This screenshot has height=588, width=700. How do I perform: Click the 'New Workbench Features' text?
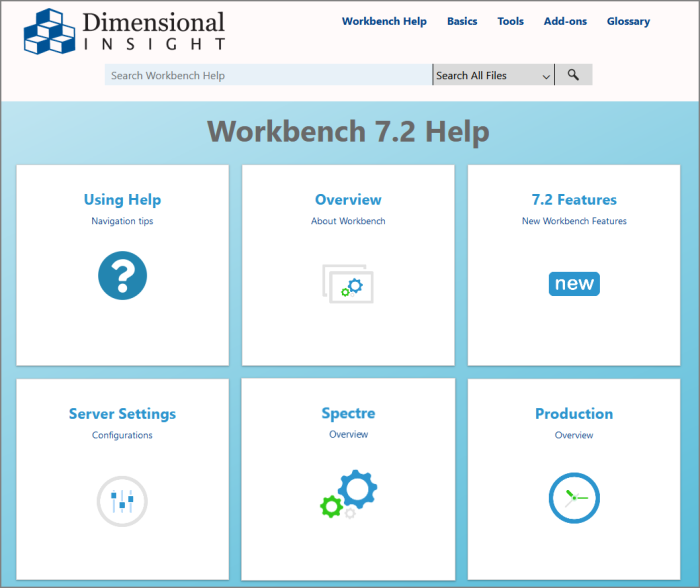pos(574,221)
